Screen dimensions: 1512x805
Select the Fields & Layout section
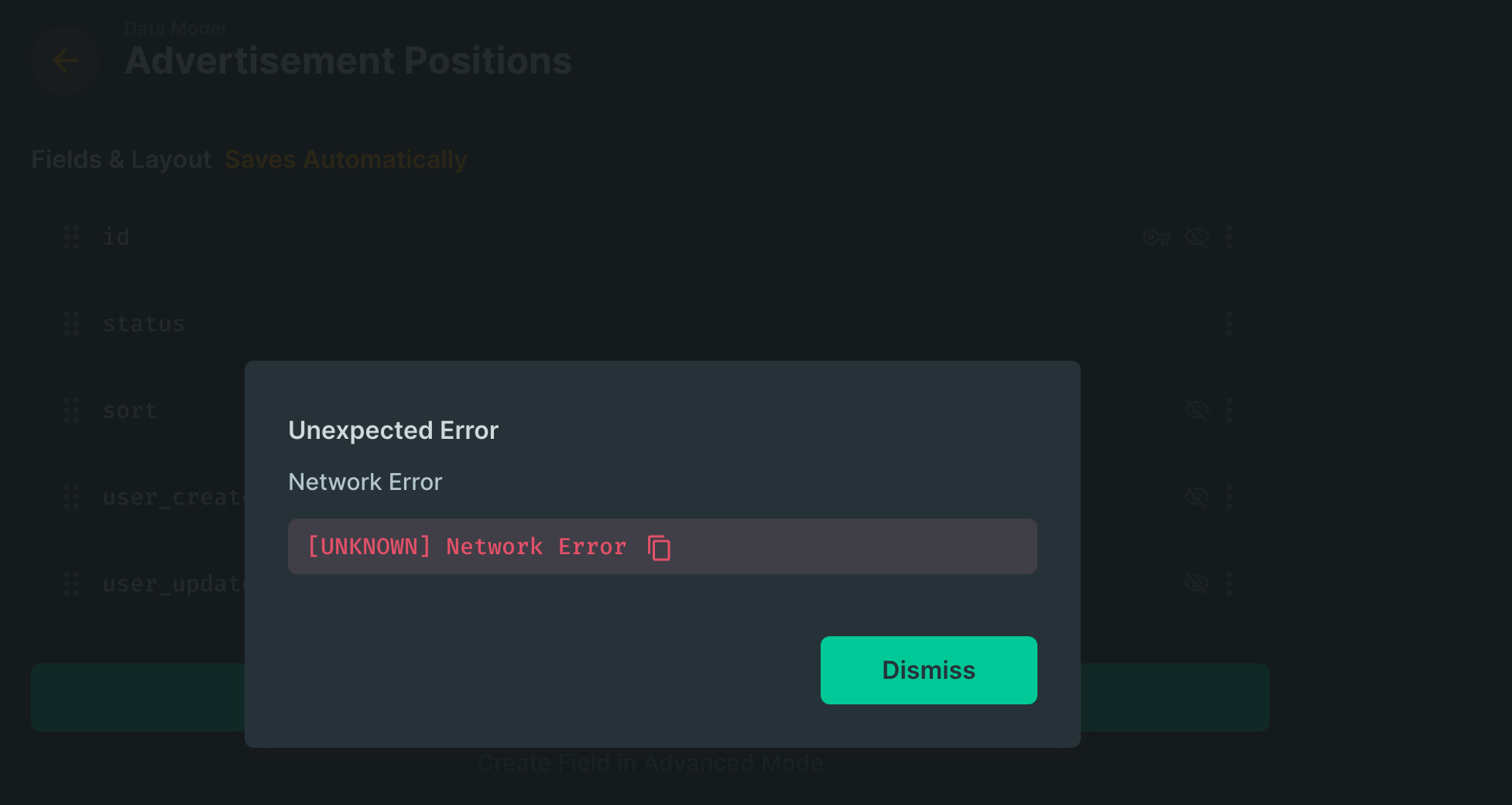pos(121,159)
